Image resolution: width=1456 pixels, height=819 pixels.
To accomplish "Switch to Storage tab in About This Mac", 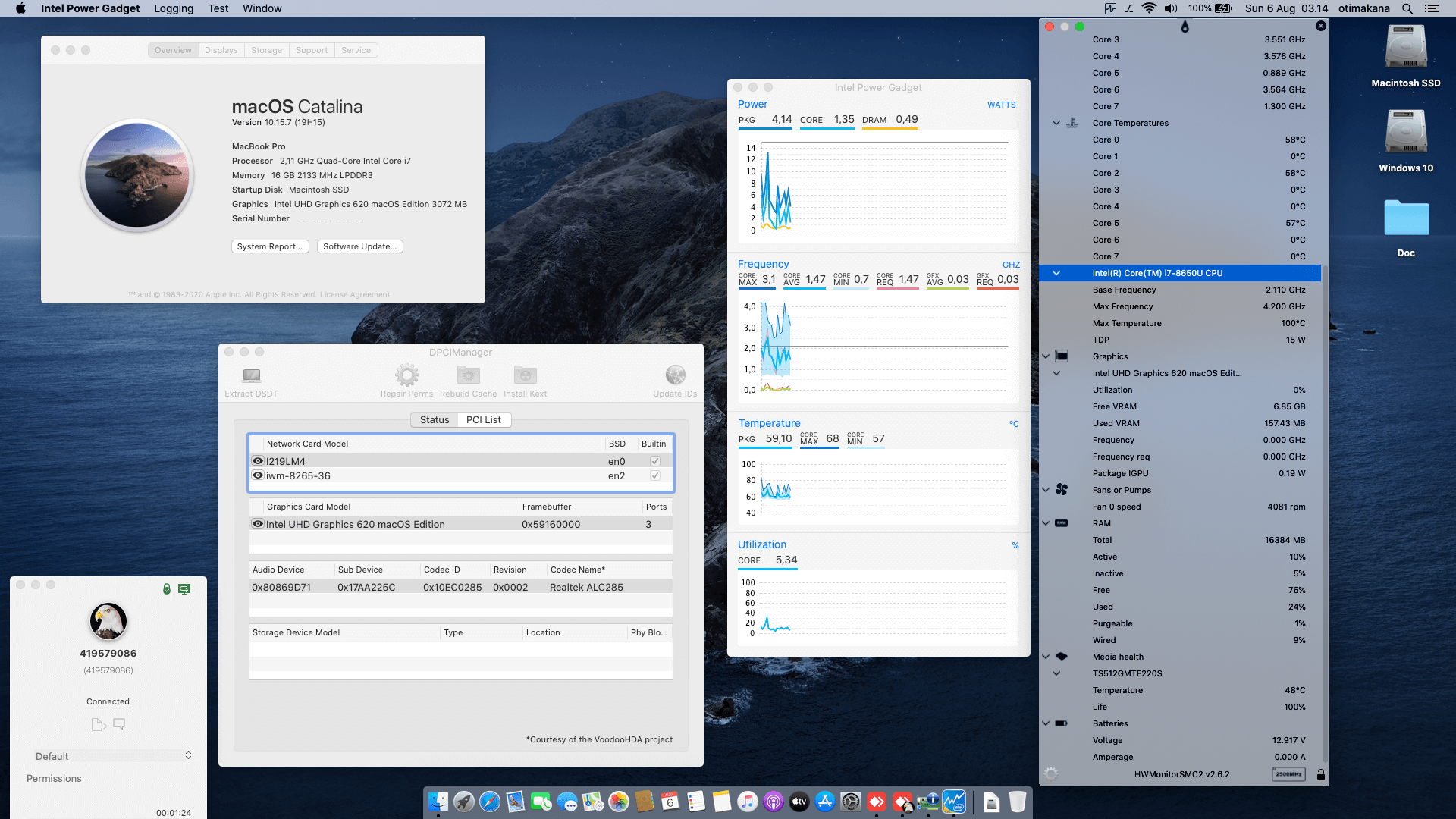I will [267, 50].
